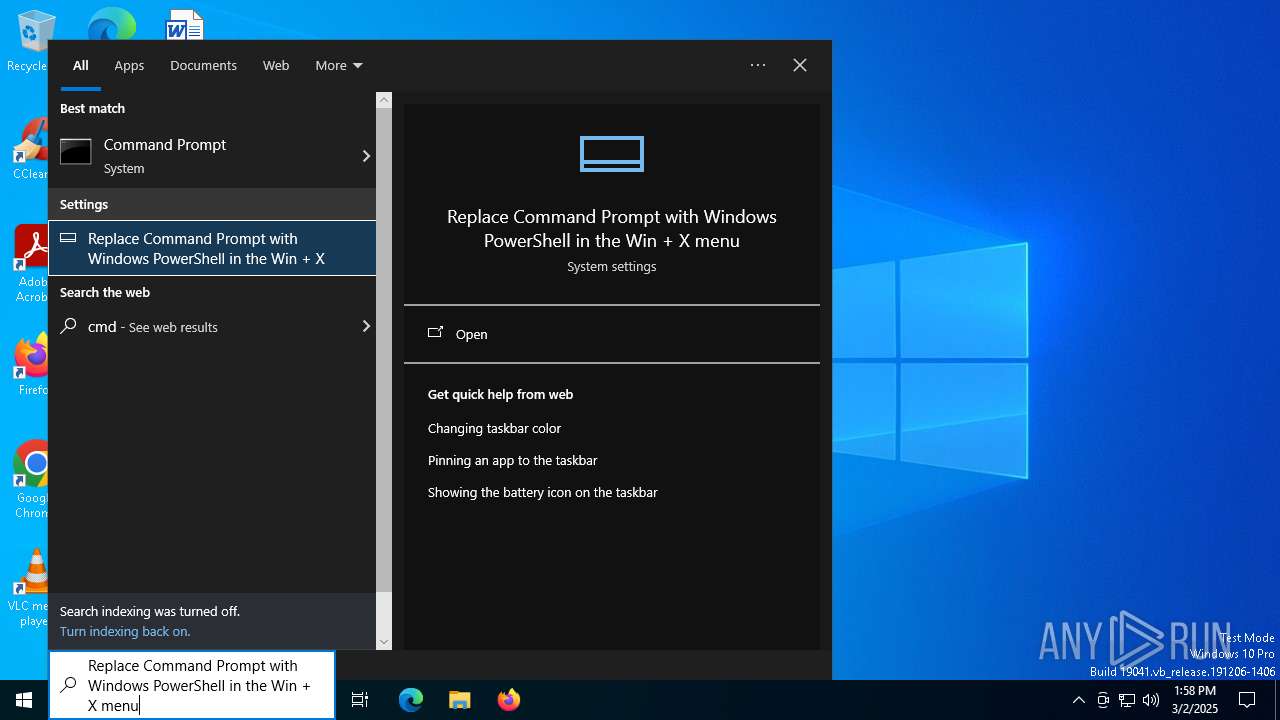1280x720 pixels.
Task: Click the taskbar clock showing 1:58 PM
Action: point(1195,700)
